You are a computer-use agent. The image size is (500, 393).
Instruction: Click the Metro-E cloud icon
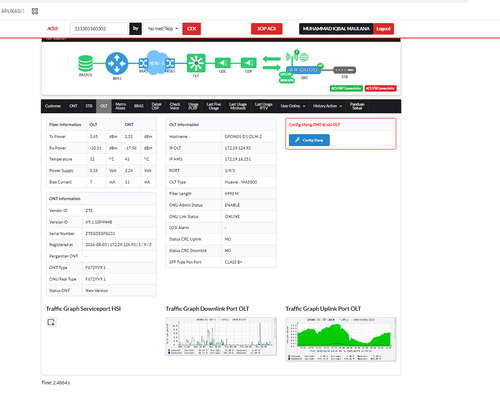click(x=157, y=63)
